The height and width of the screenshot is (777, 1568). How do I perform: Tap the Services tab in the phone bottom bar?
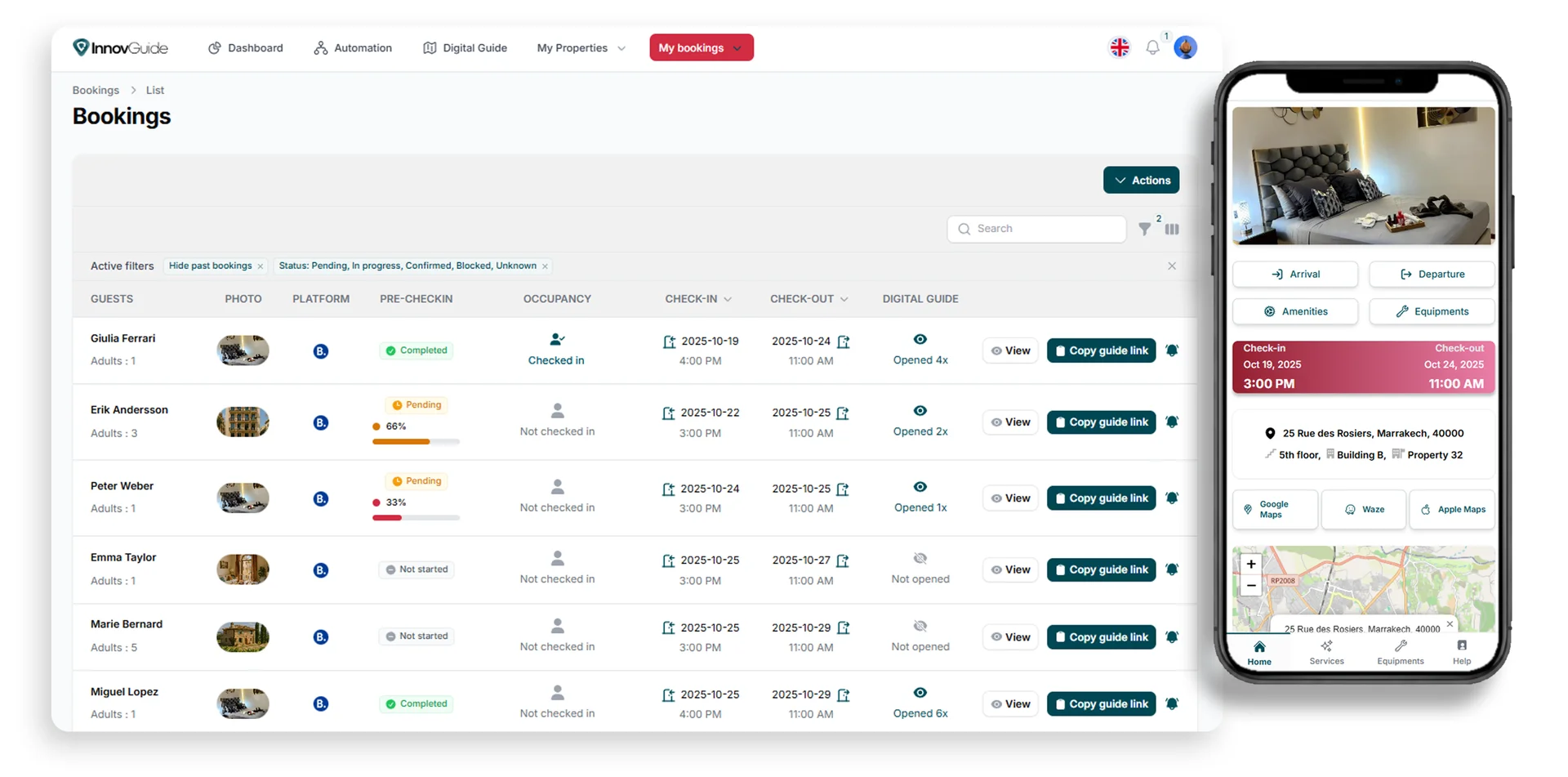(x=1325, y=651)
